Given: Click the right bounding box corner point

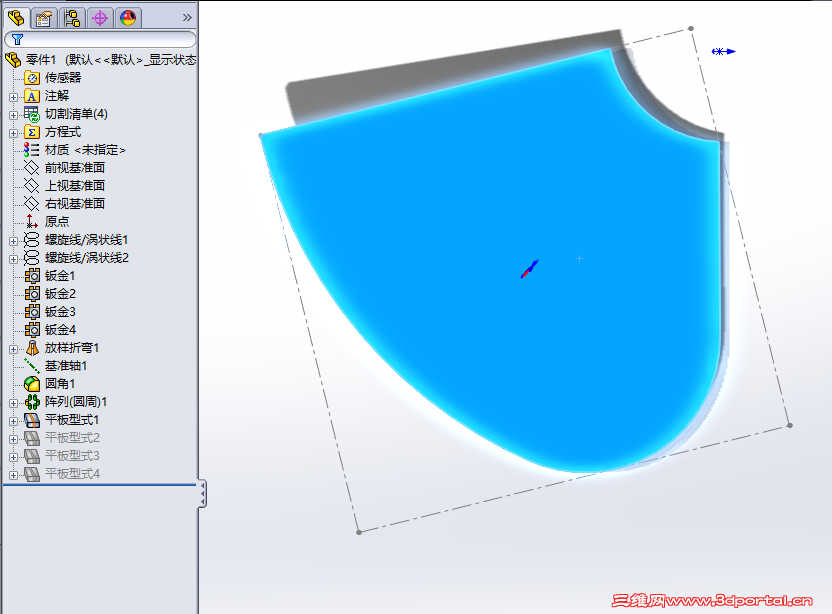Looking at the screenshot, I should tap(790, 425).
